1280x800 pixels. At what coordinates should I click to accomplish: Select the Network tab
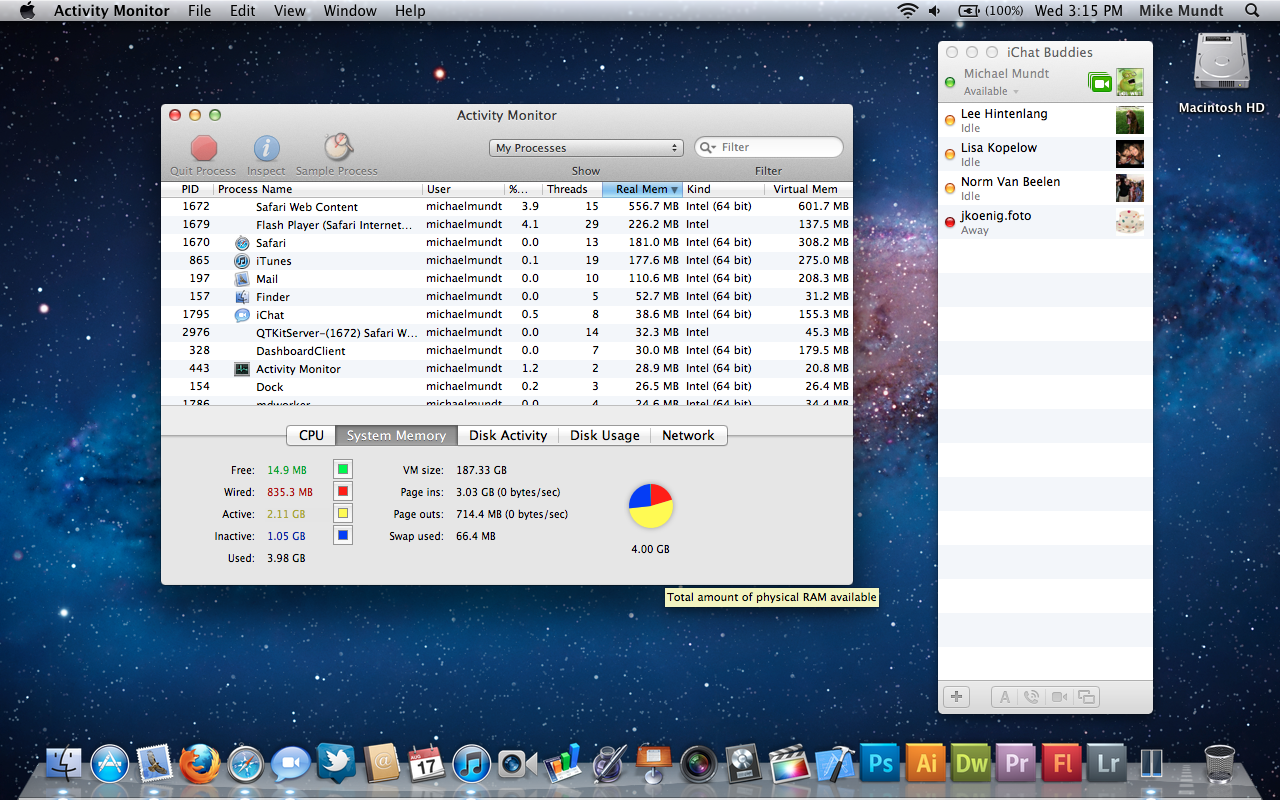(x=688, y=436)
